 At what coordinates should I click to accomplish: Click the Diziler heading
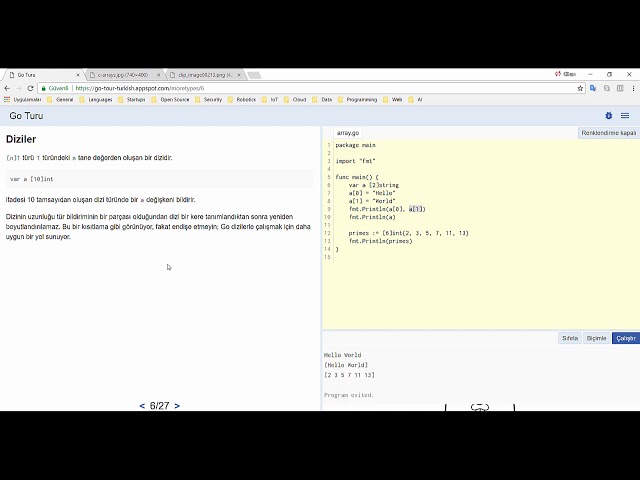(x=21, y=139)
